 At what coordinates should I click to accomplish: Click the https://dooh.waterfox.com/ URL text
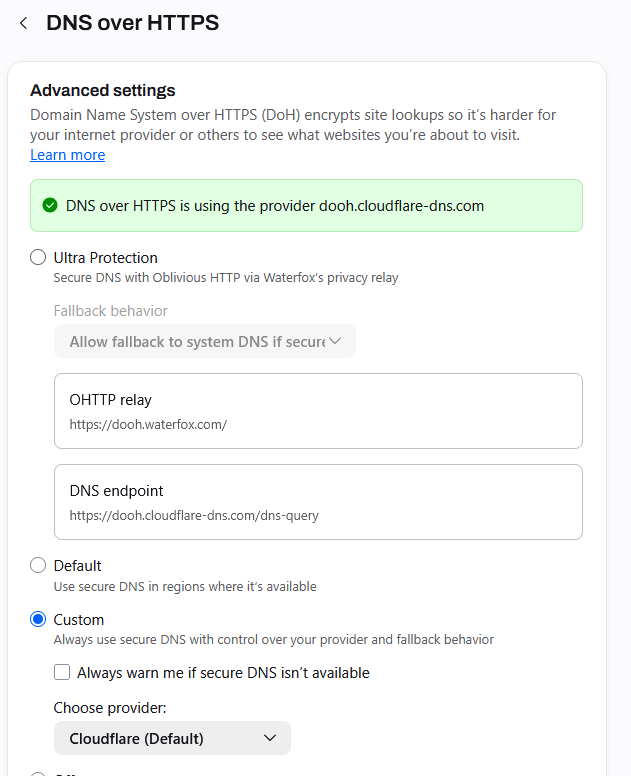(x=148, y=425)
